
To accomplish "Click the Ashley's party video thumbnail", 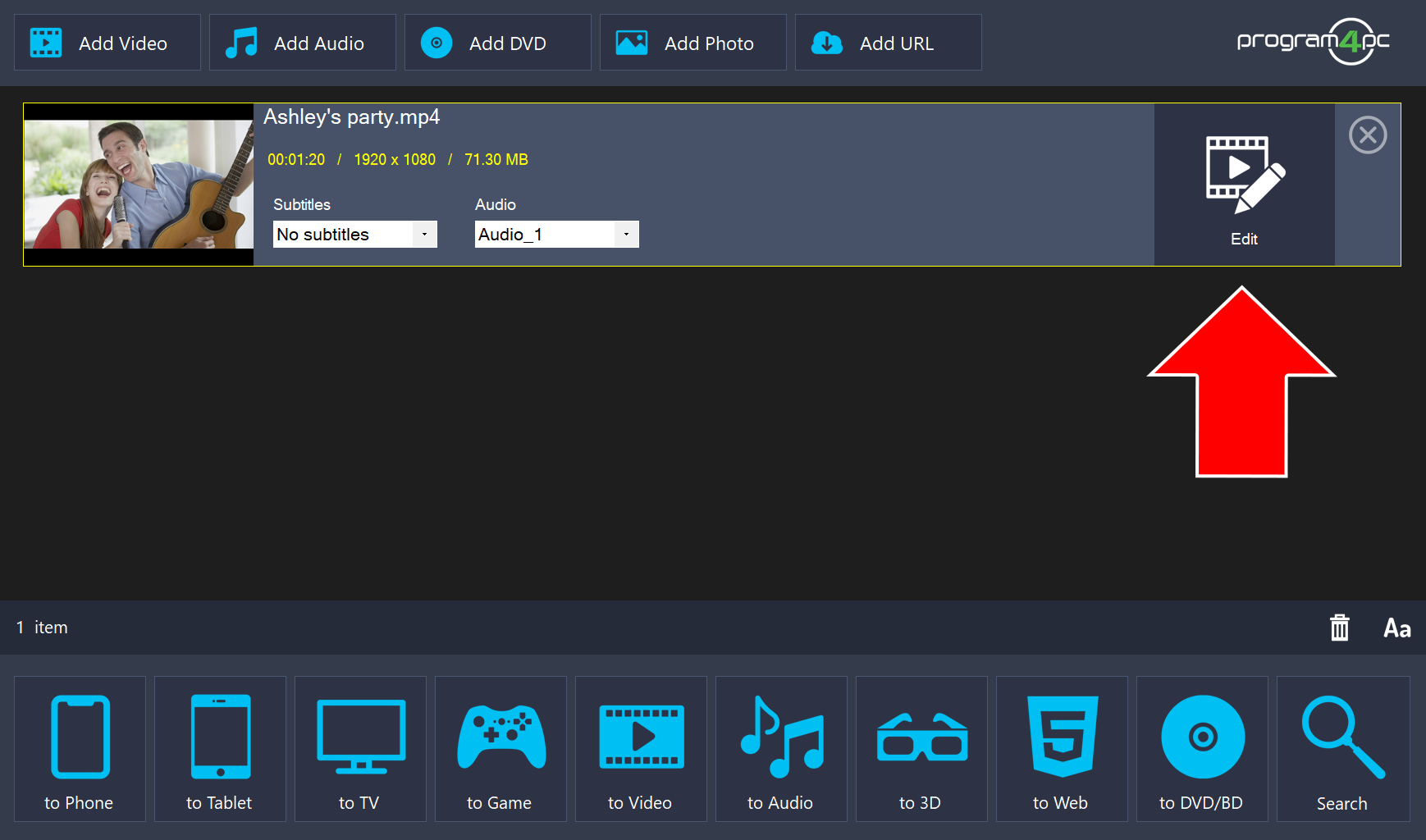I will coord(139,185).
